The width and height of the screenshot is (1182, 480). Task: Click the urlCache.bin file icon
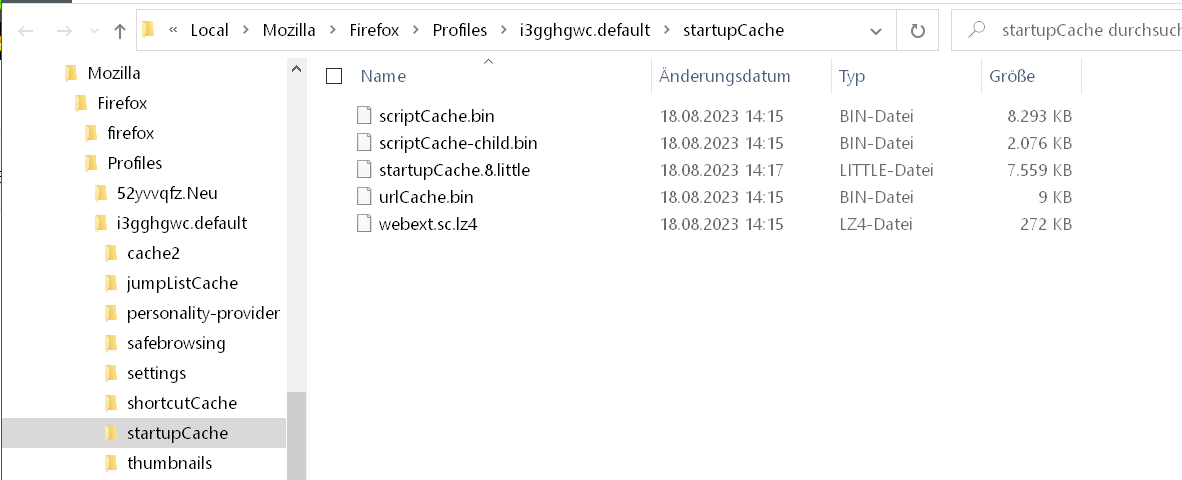(364, 197)
